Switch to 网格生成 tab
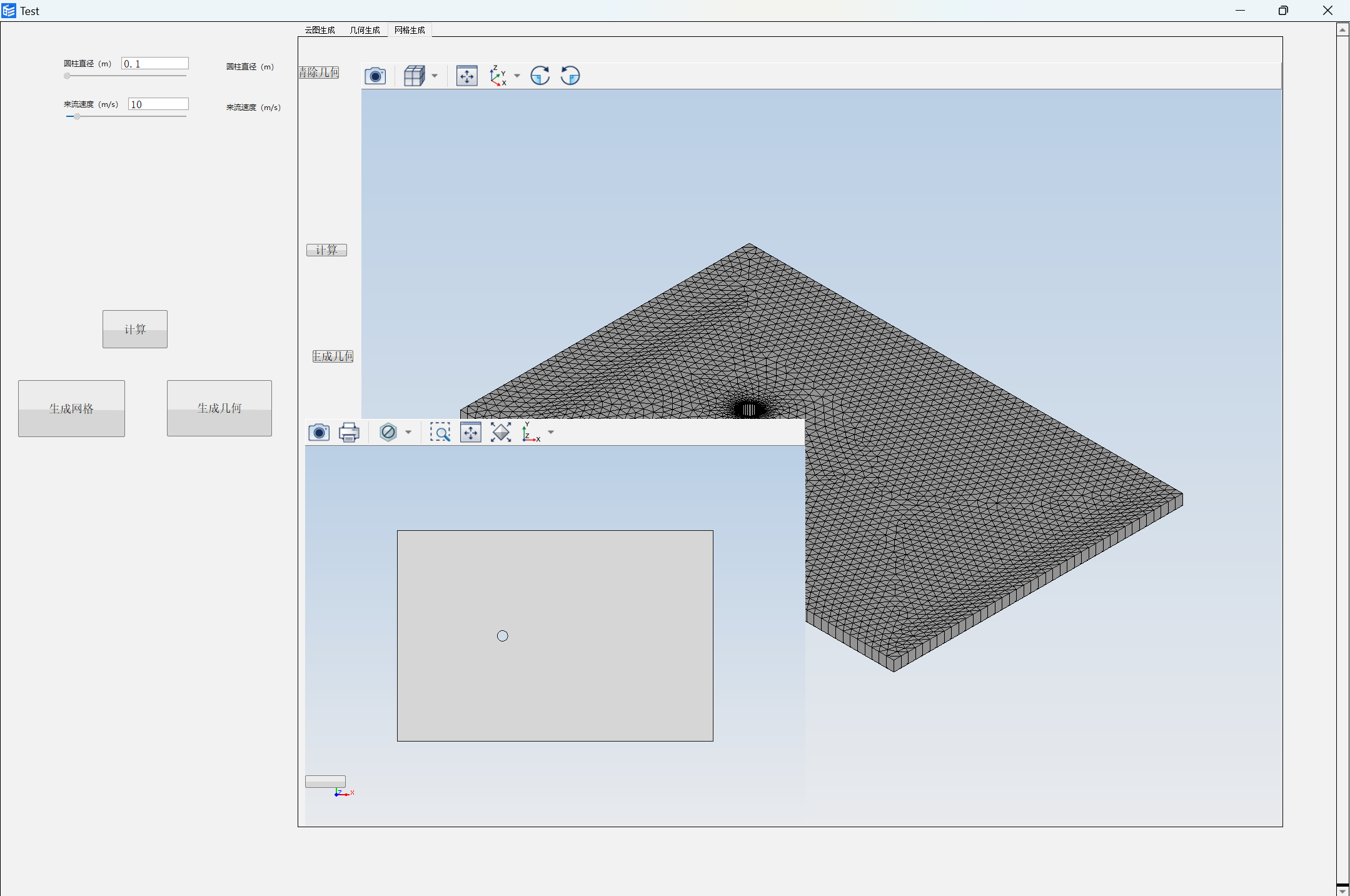The height and width of the screenshot is (896, 1350). tap(410, 29)
